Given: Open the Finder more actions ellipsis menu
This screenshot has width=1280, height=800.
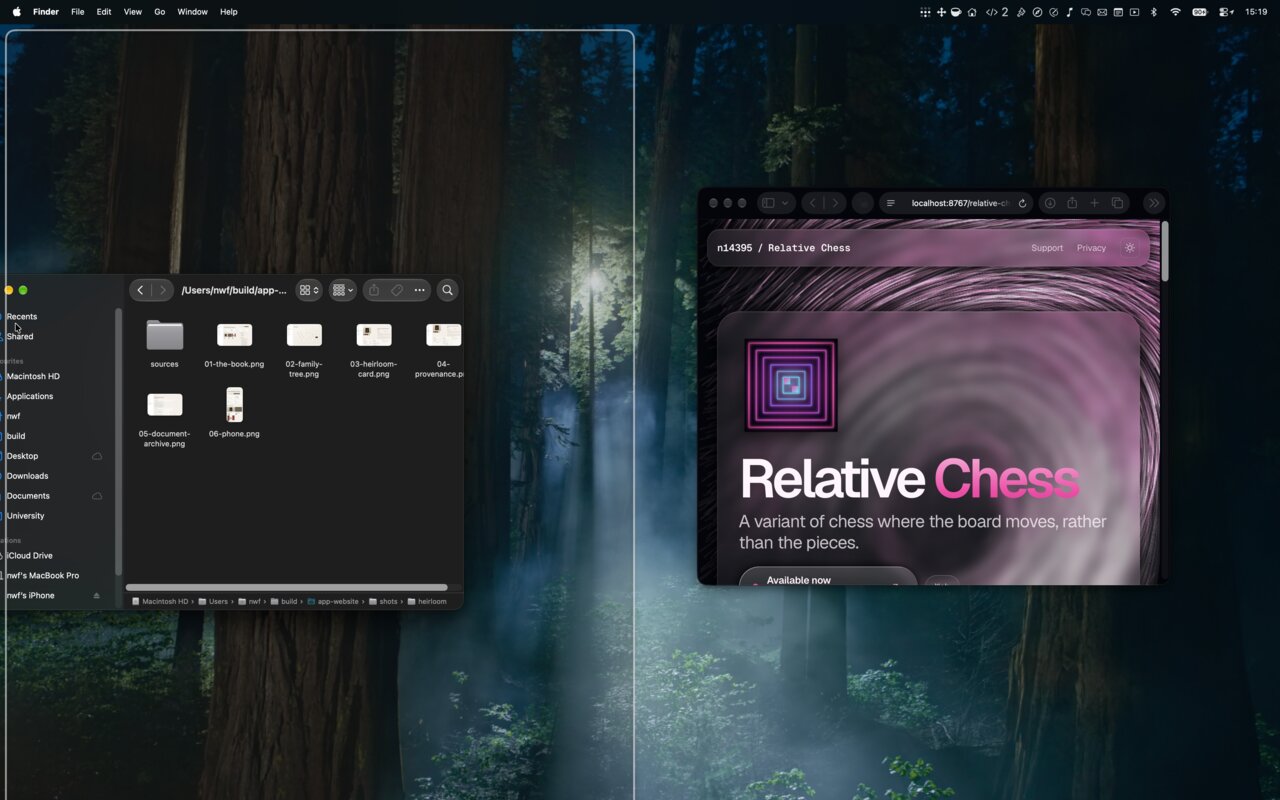Looking at the screenshot, I should (420, 290).
